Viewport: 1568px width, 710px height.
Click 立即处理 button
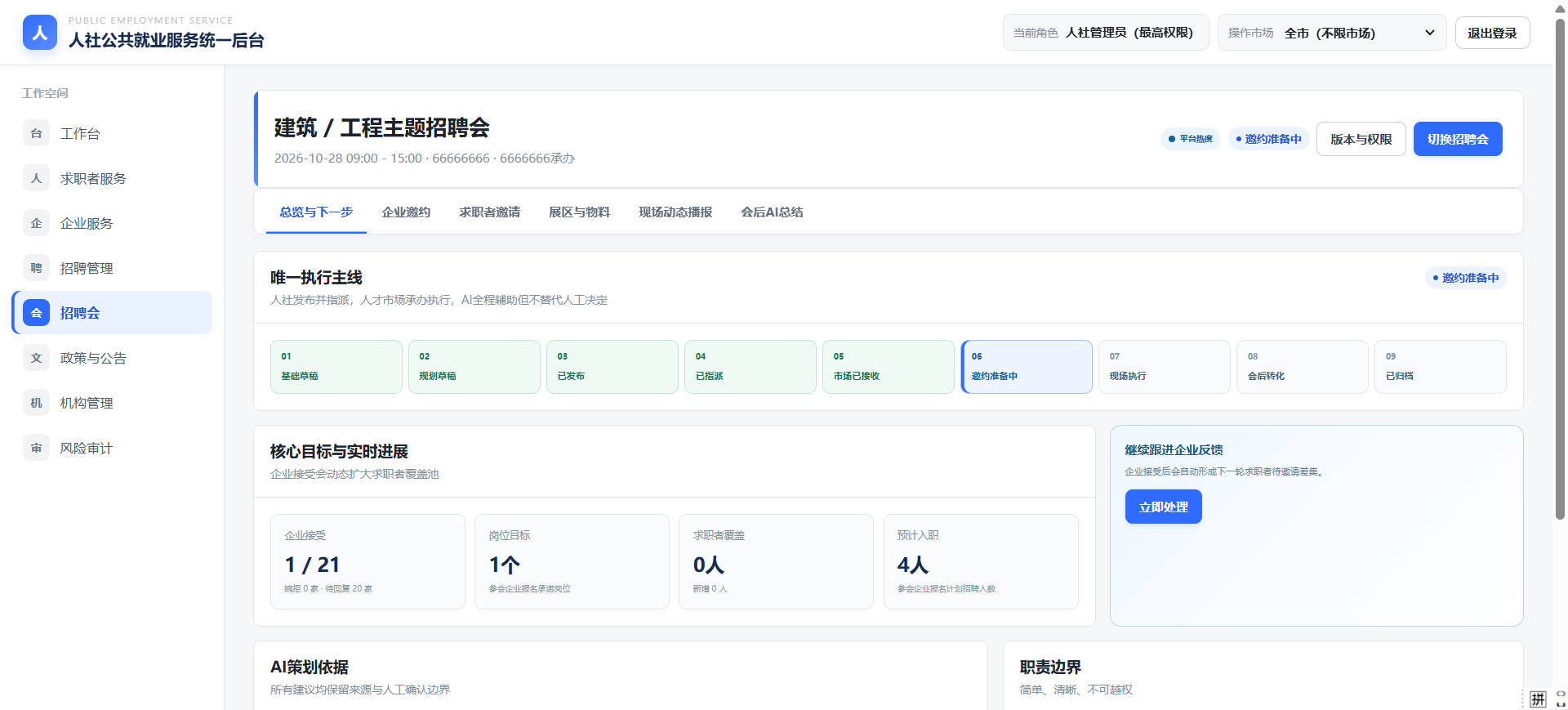coord(1164,507)
